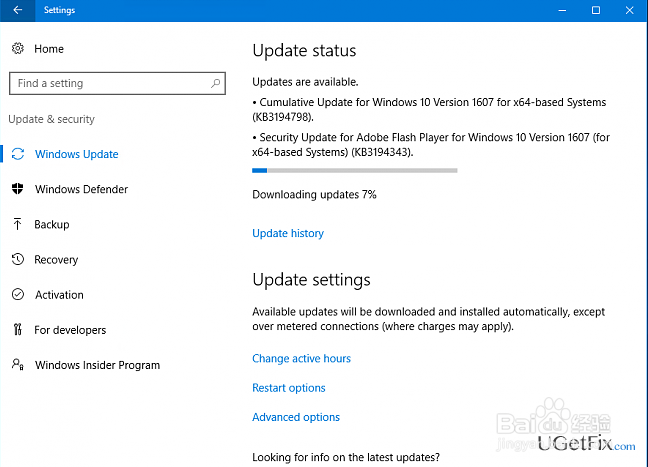The height and width of the screenshot is (467, 648).
Task: Open Windows Defender settings
Action: (81, 189)
